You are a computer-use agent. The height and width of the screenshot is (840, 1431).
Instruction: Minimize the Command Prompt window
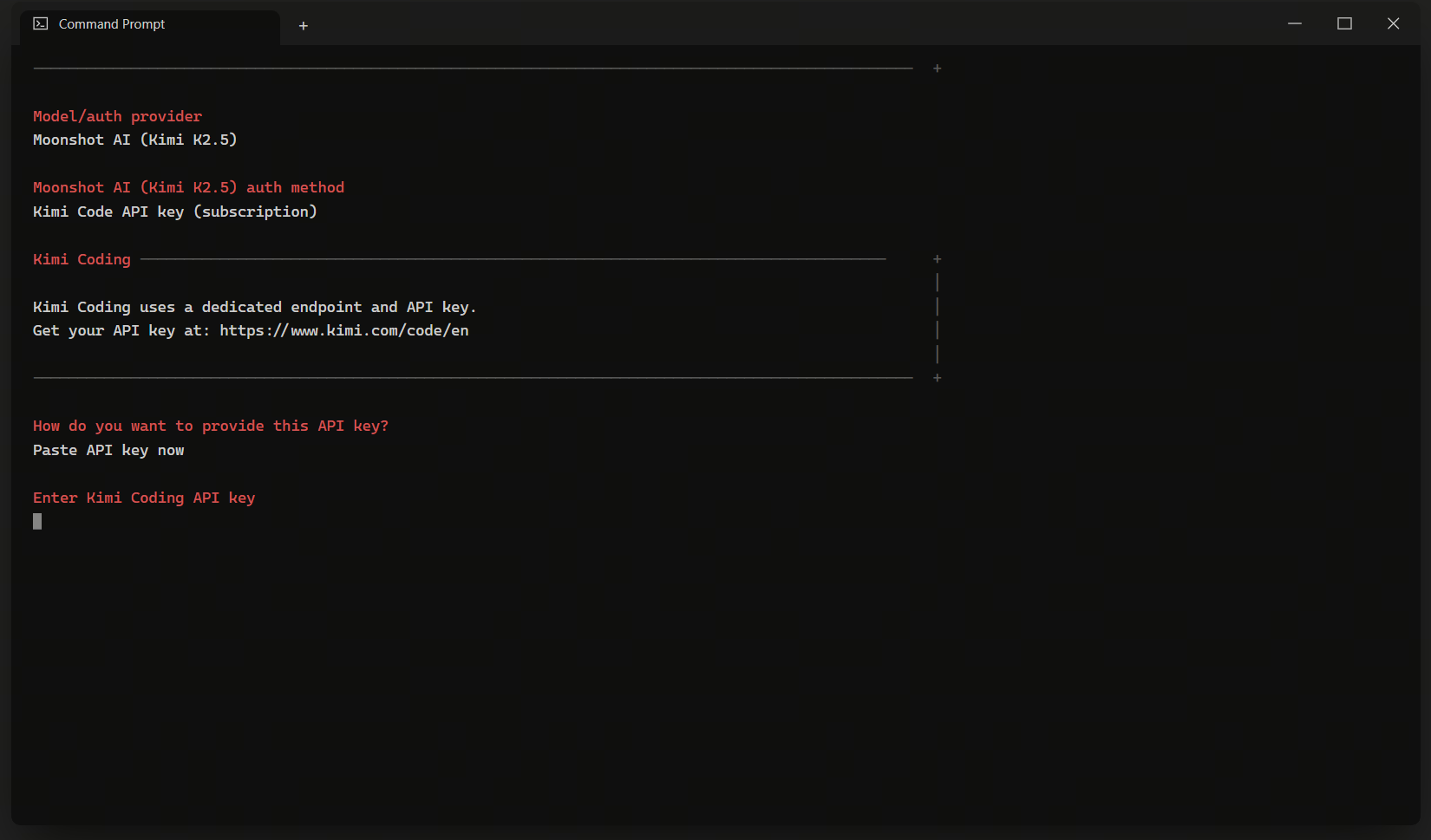(1294, 24)
